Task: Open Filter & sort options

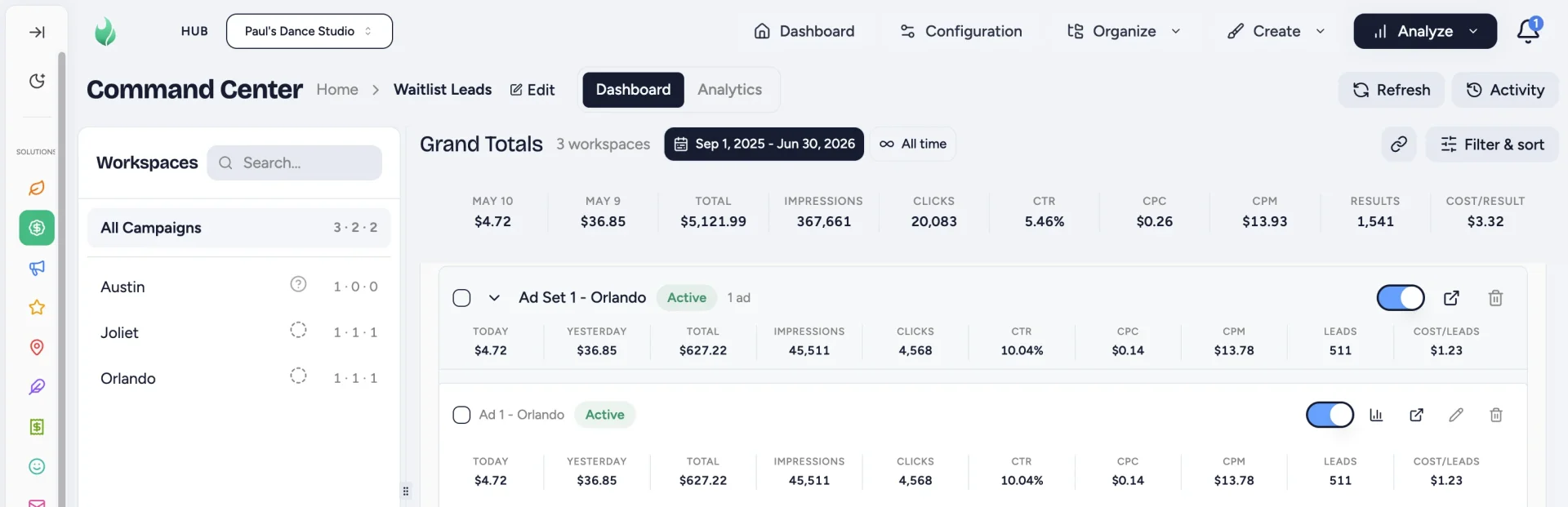Action: (1492, 145)
